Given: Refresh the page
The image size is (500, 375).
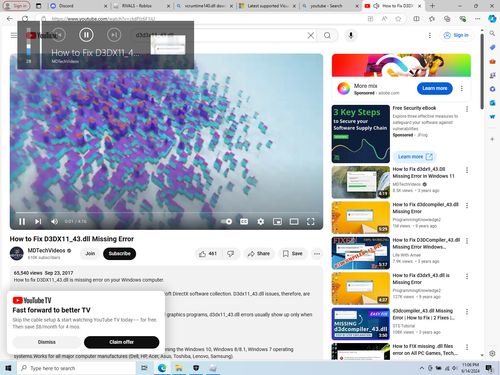Looking at the screenshot, I should coord(25,19).
